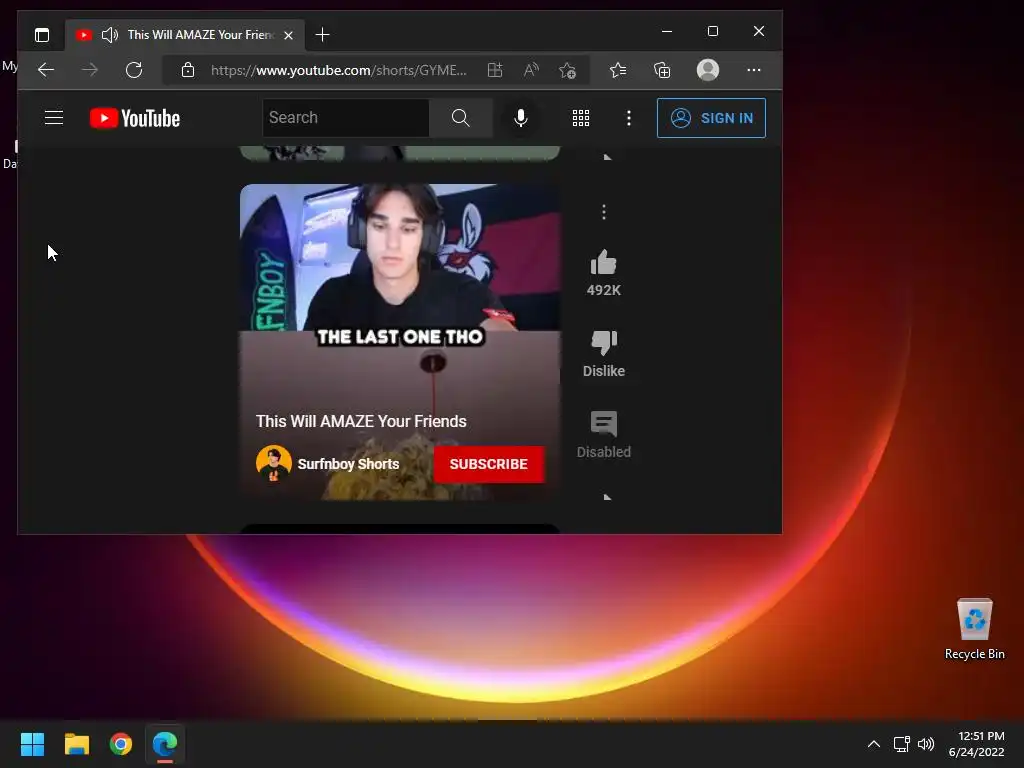Open Surfnboy Shorts channel avatar
Screen dimensions: 1024x768
[x=274, y=463]
